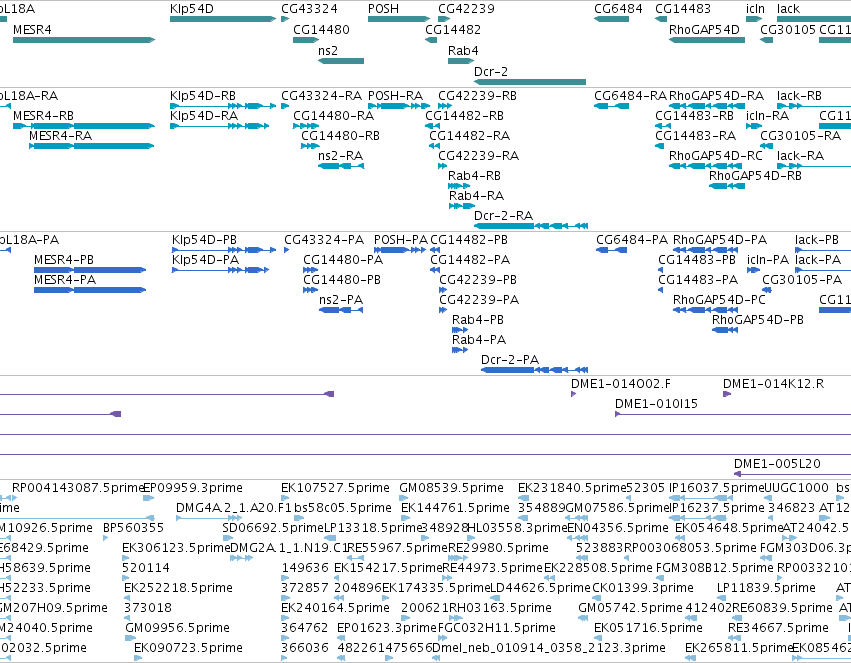Click the CG43324-PA protein label

pyautogui.click(x=324, y=240)
